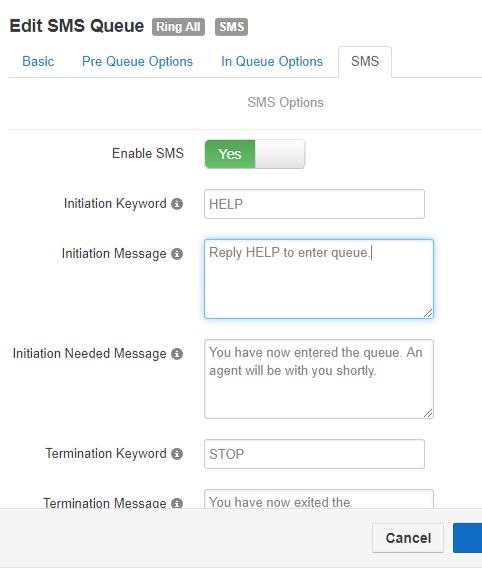Click the Termination Message info icon

(177, 503)
